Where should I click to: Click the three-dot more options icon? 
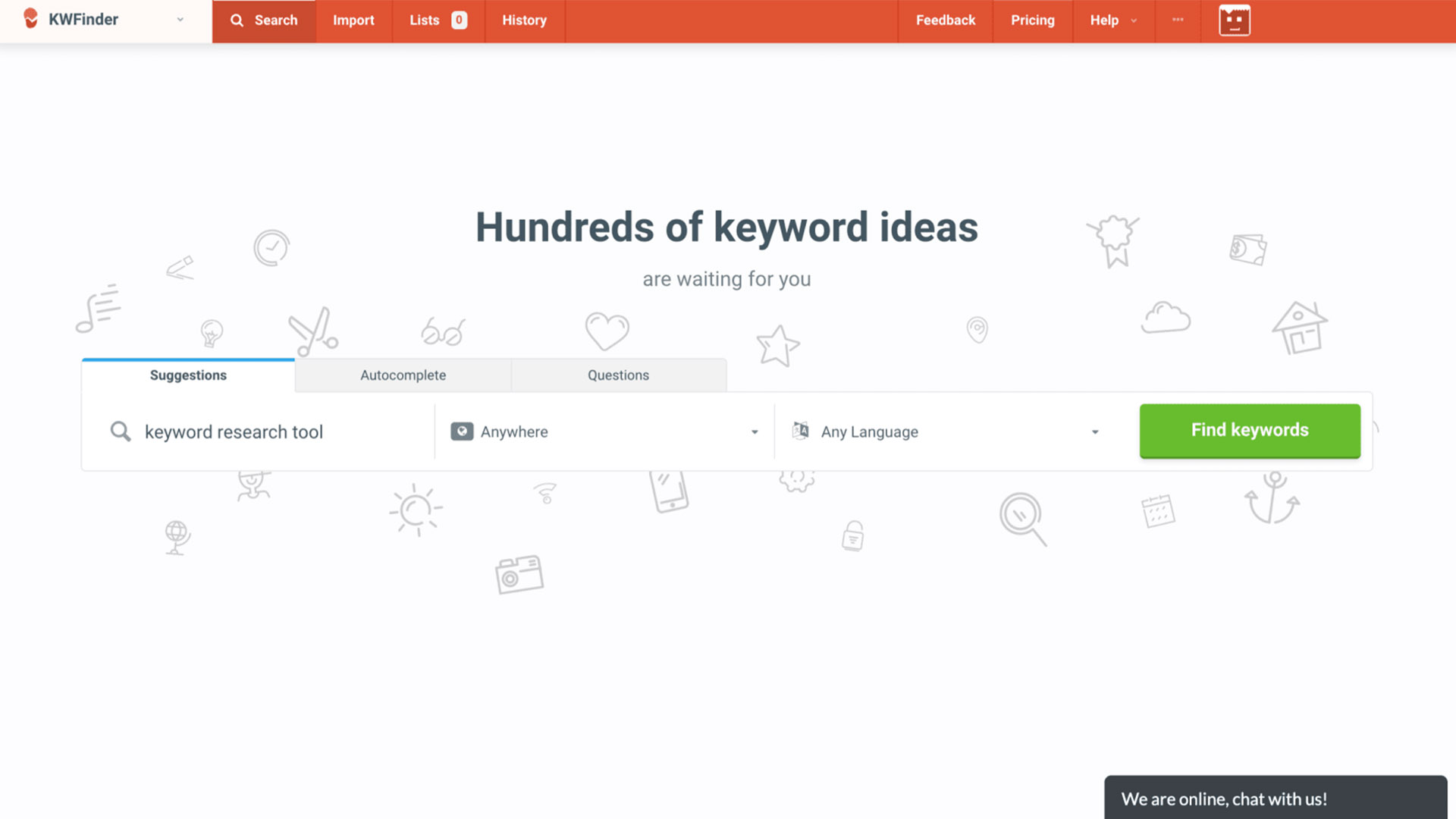point(1177,20)
